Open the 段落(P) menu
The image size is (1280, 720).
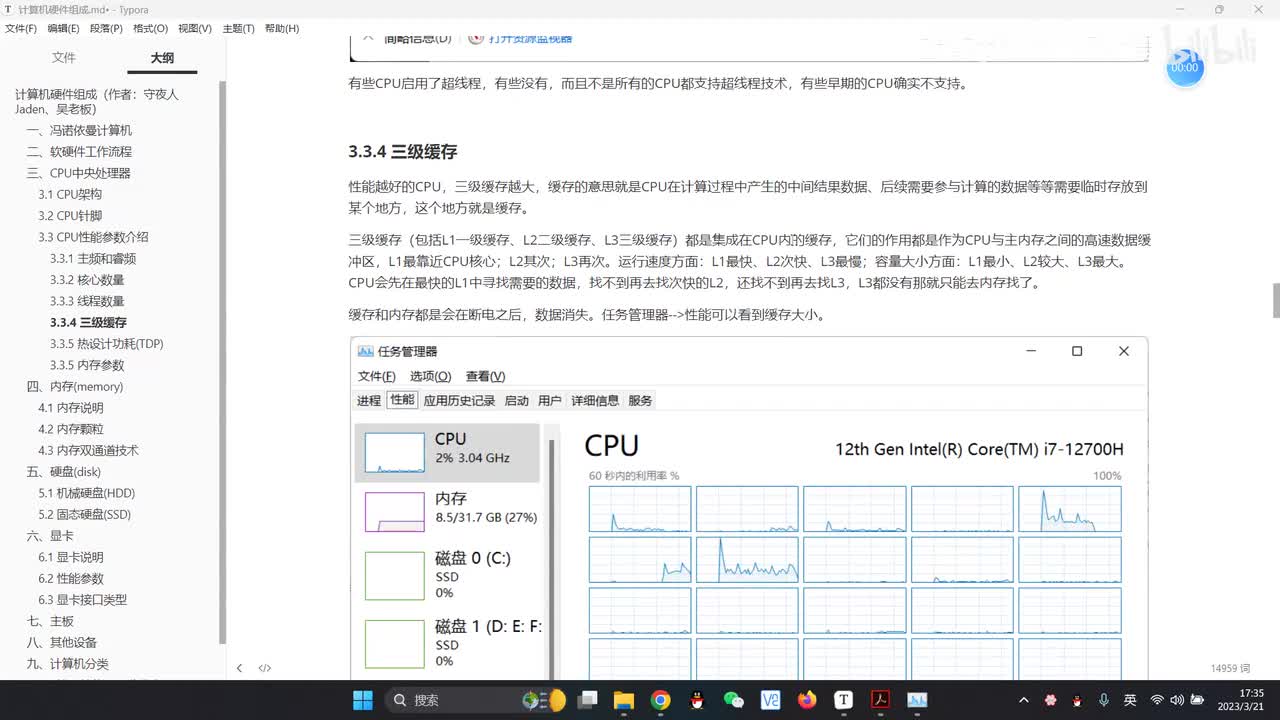click(x=106, y=29)
